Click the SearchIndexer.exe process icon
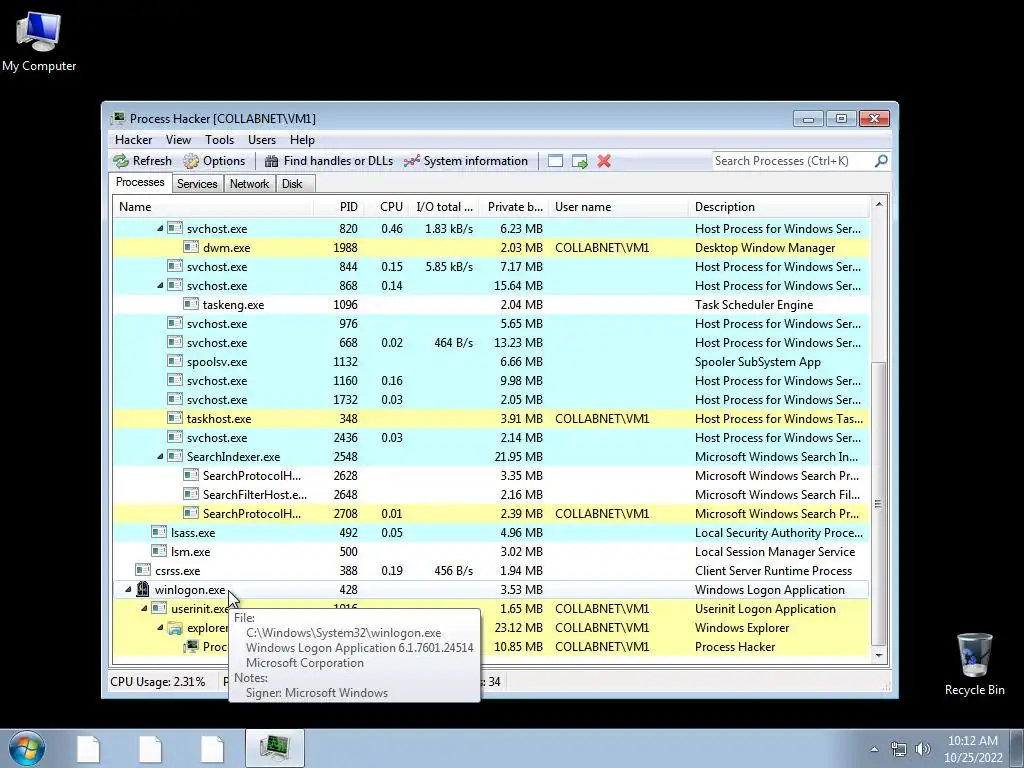This screenshot has width=1024, height=768. coord(174,456)
